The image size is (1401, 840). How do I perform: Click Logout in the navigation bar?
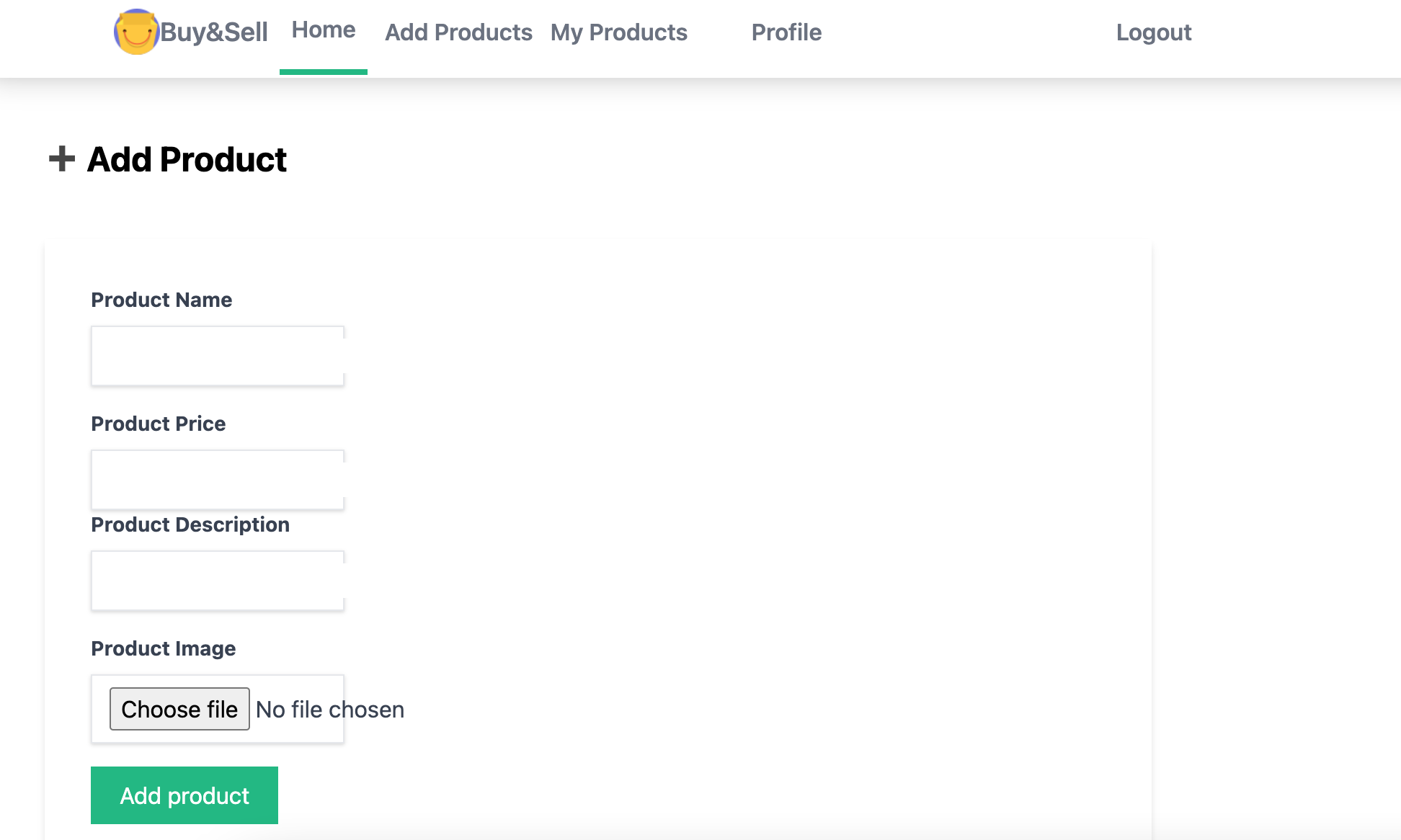click(x=1153, y=32)
